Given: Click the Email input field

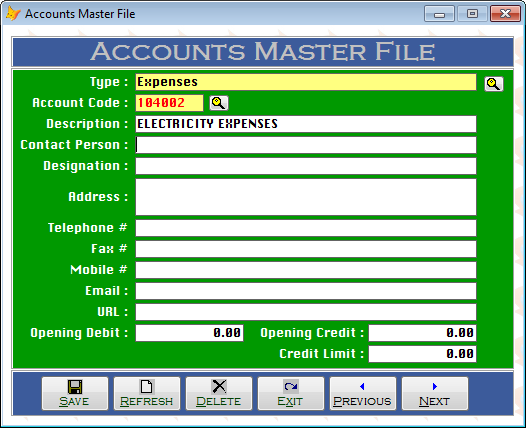Looking at the screenshot, I should pos(306,291).
